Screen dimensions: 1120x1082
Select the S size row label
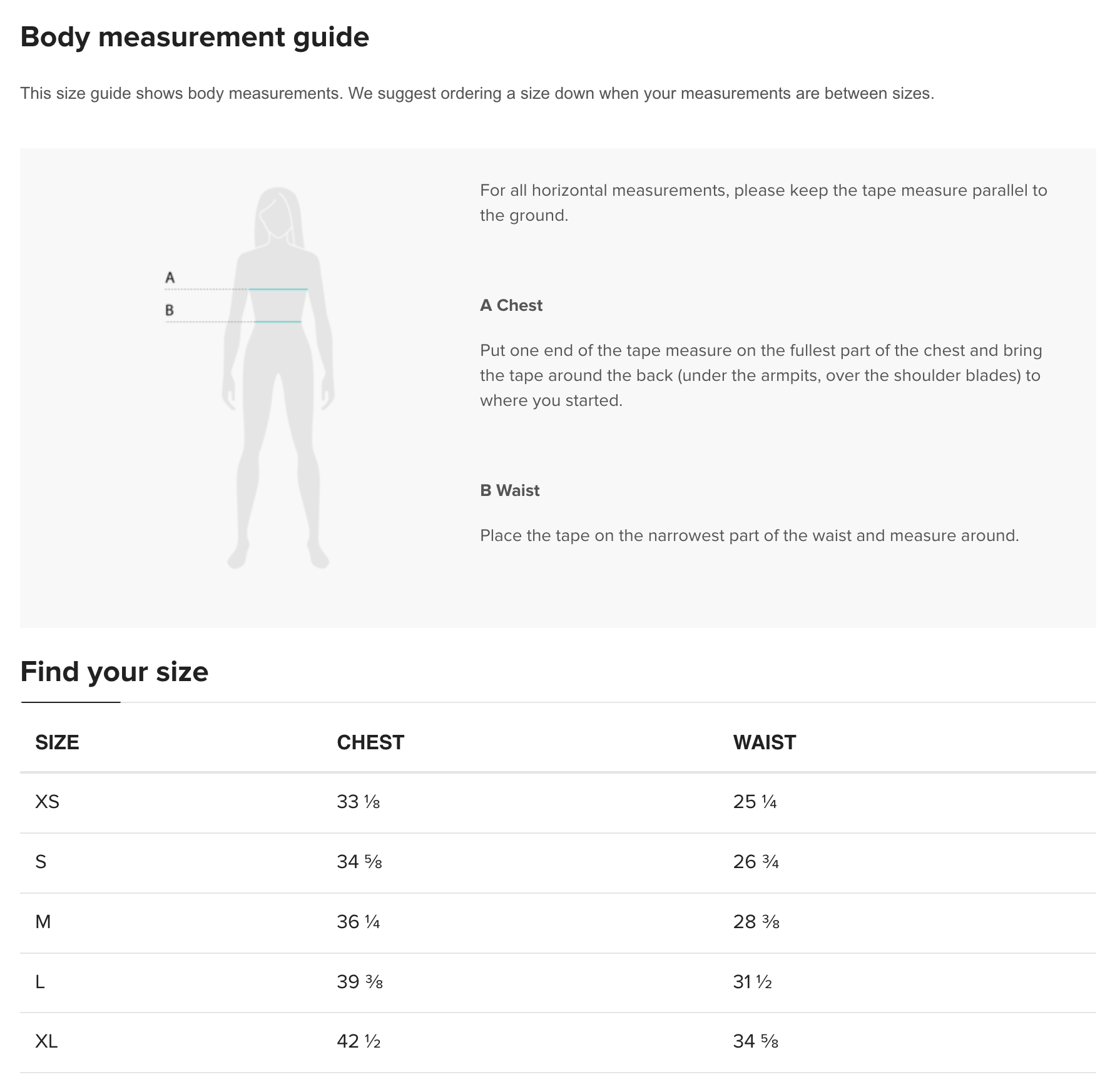click(x=41, y=862)
